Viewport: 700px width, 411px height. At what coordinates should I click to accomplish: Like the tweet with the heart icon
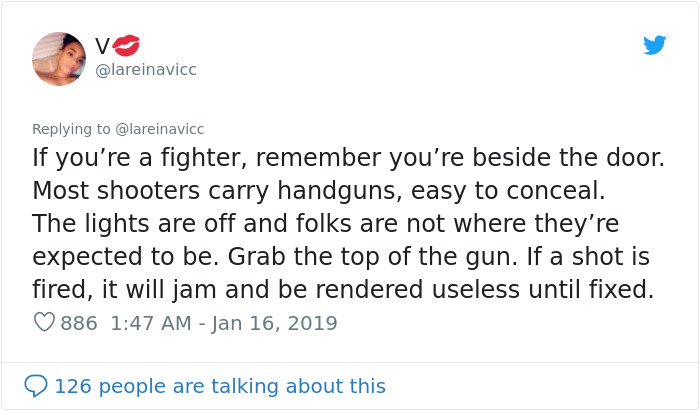(x=44, y=323)
